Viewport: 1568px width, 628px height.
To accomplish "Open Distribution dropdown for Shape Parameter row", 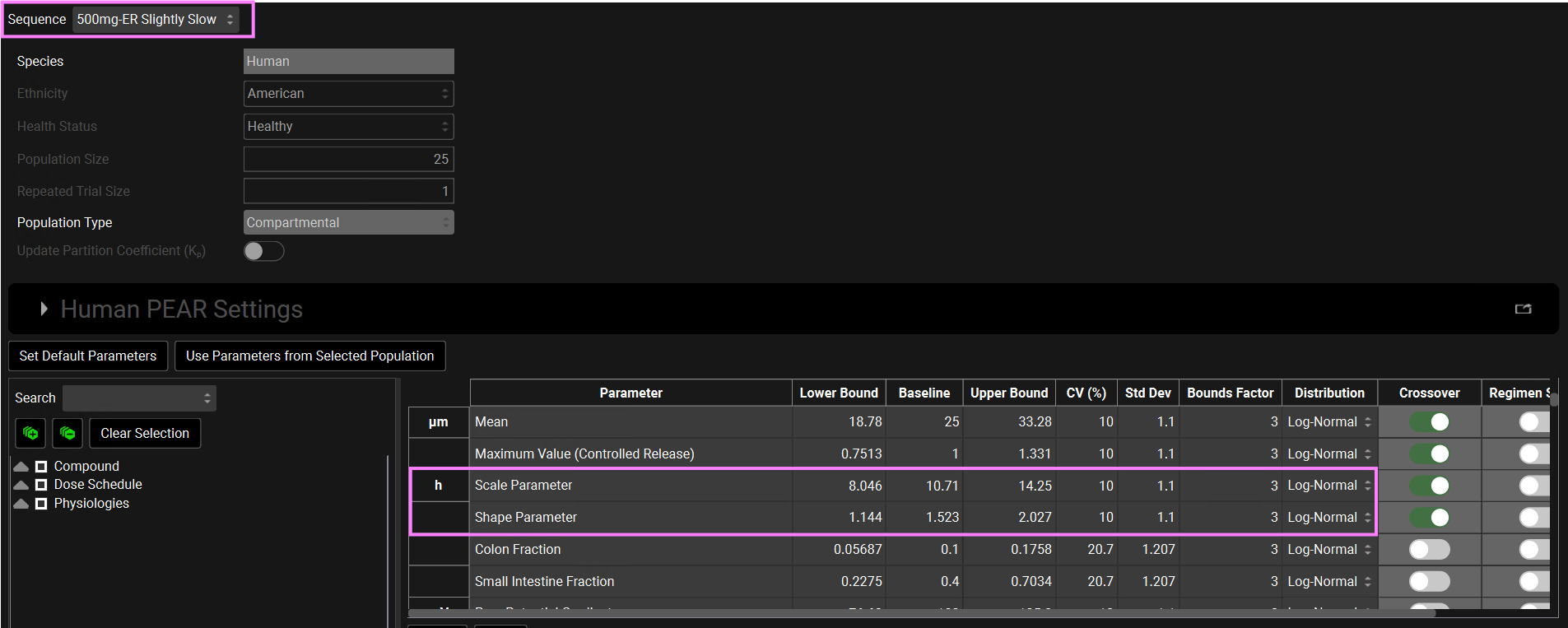I will [1328, 518].
